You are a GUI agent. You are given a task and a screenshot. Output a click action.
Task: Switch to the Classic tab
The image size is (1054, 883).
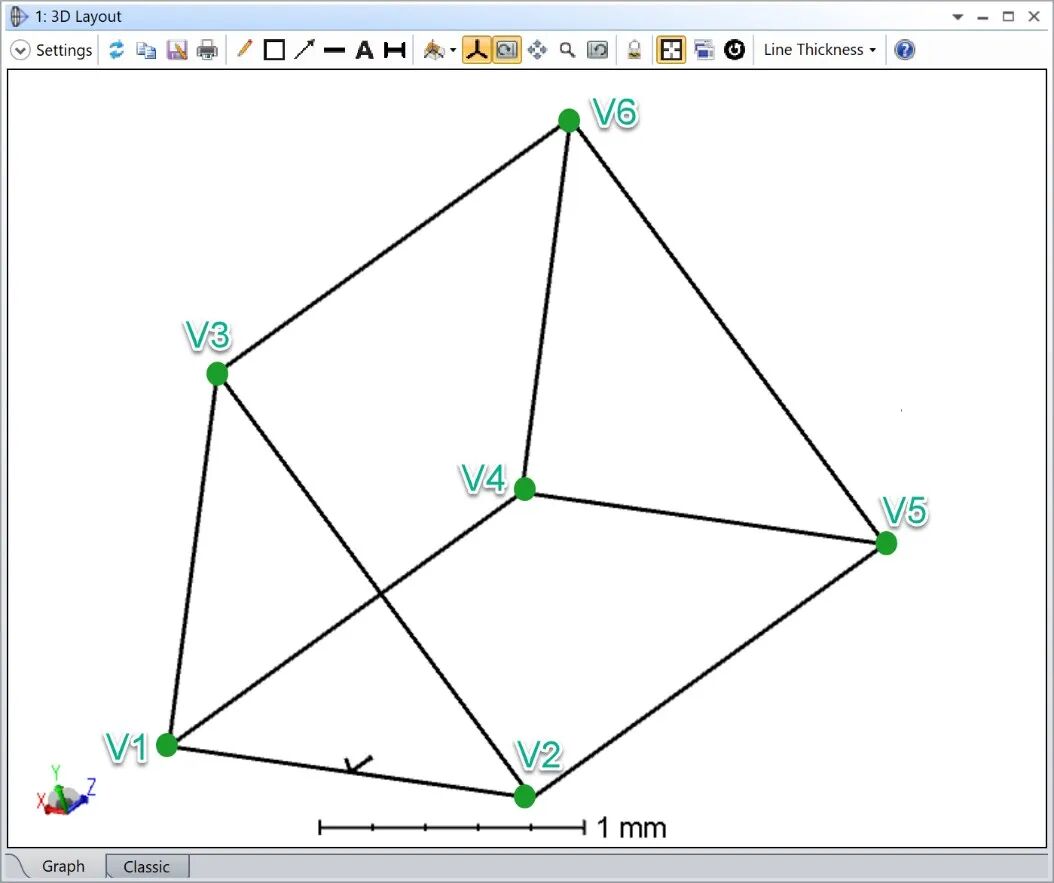pyautogui.click(x=147, y=867)
